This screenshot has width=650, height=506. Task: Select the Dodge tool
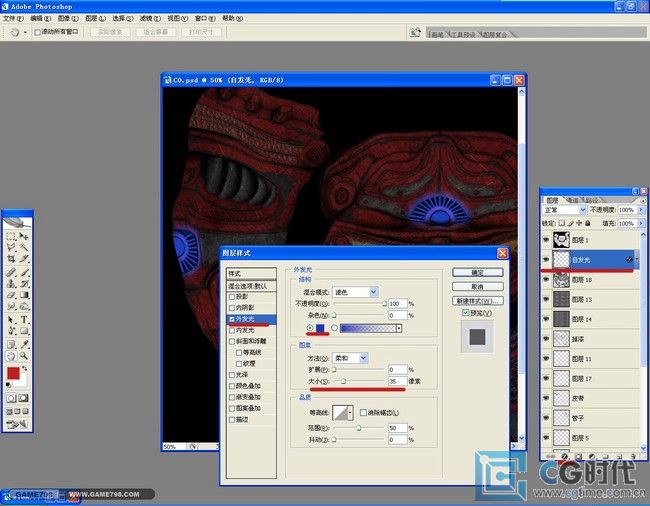24,306
